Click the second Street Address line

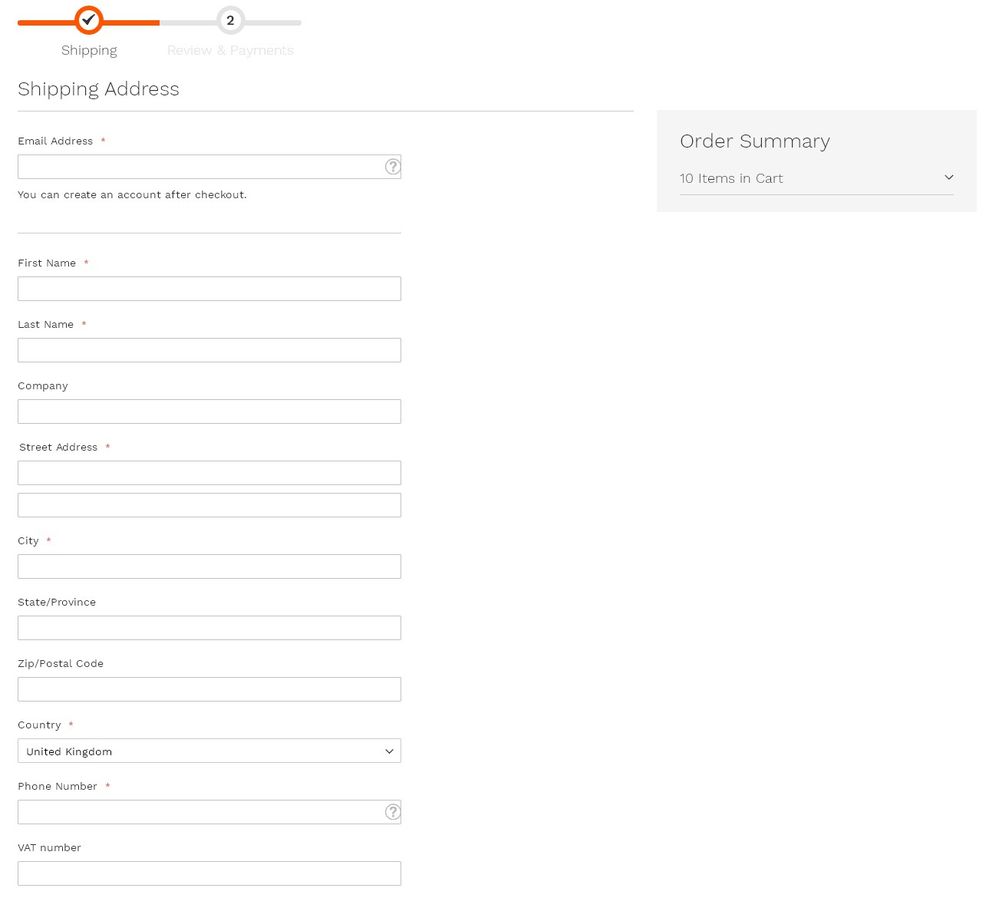tap(209, 505)
